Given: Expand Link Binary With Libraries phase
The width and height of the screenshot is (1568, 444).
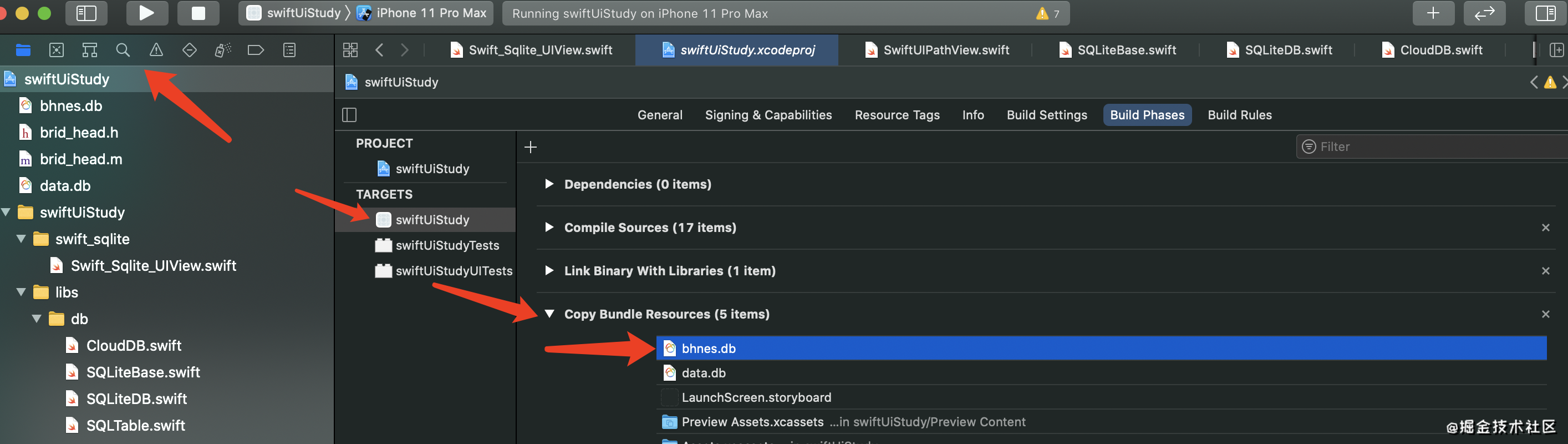Looking at the screenshot, I should pos(549,270).
